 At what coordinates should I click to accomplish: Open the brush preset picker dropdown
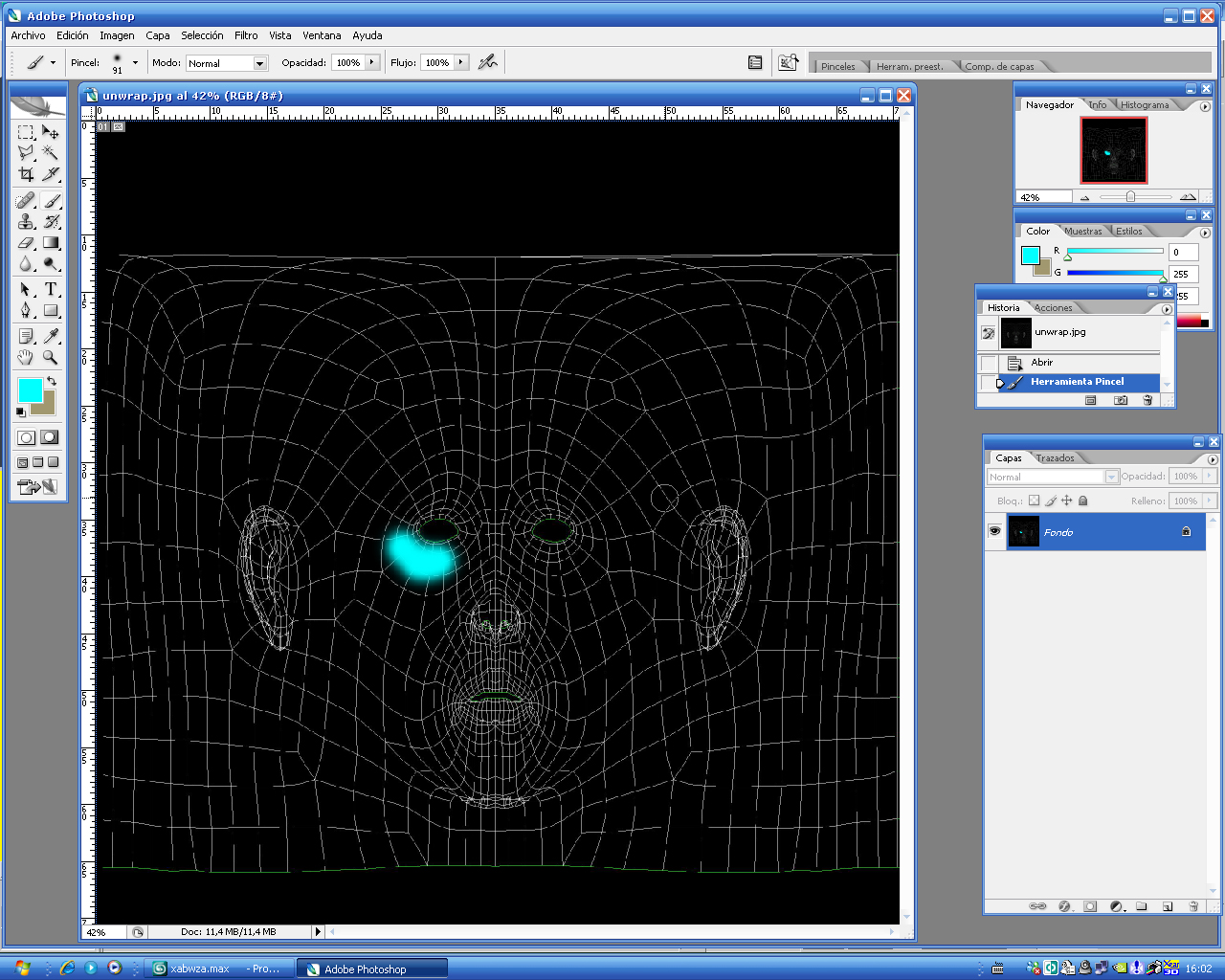tap(135, 63)
